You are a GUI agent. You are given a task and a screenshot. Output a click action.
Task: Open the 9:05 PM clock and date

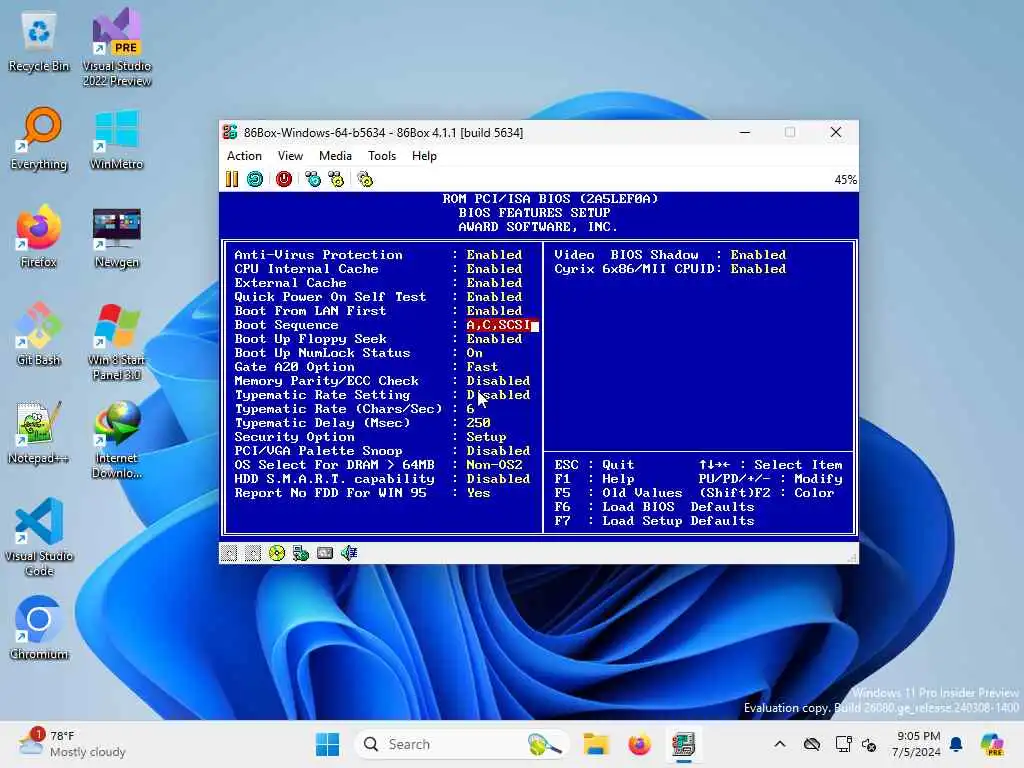917,744
